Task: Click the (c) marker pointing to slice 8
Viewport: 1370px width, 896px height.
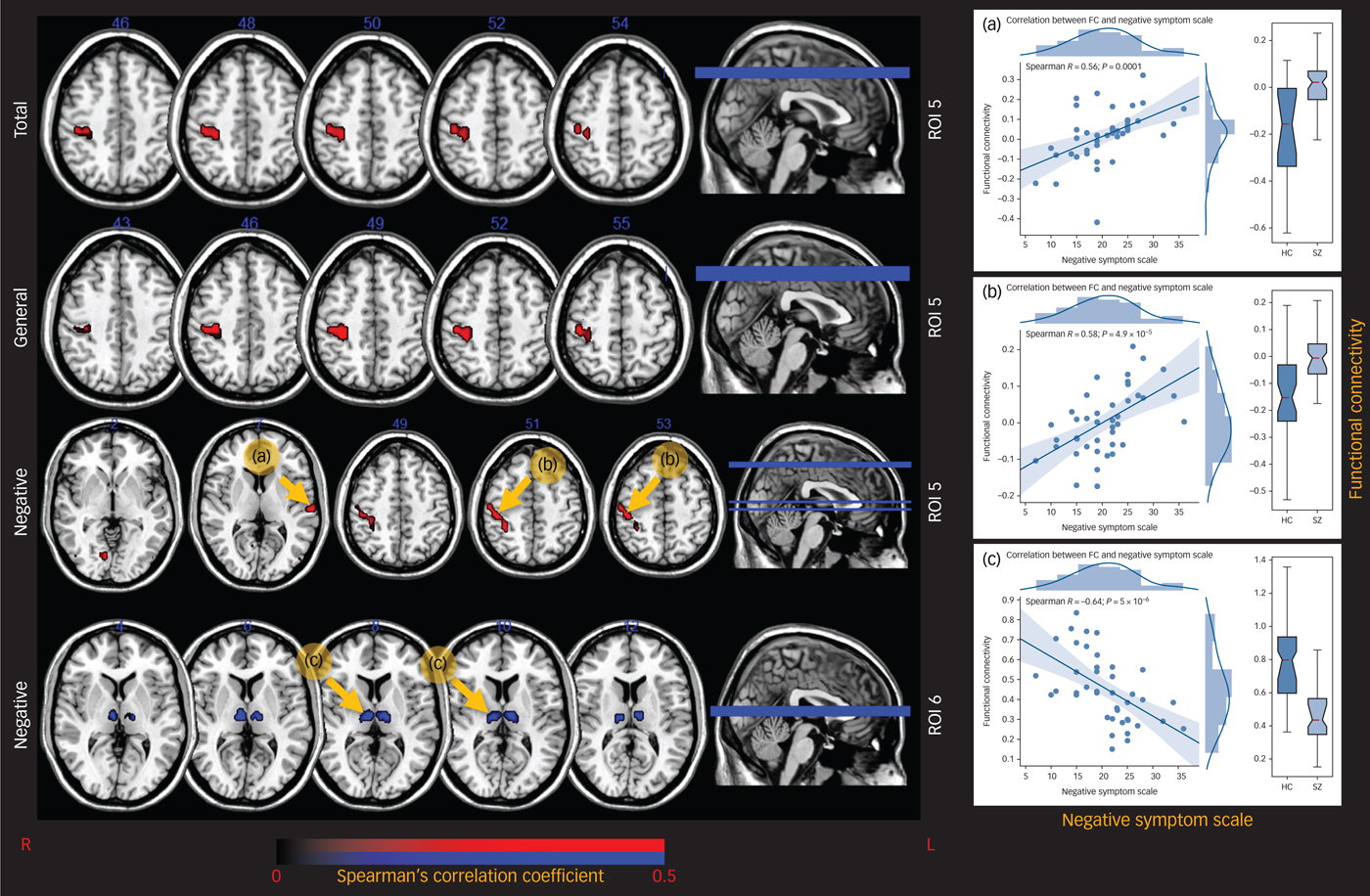Action: [315, 662]
